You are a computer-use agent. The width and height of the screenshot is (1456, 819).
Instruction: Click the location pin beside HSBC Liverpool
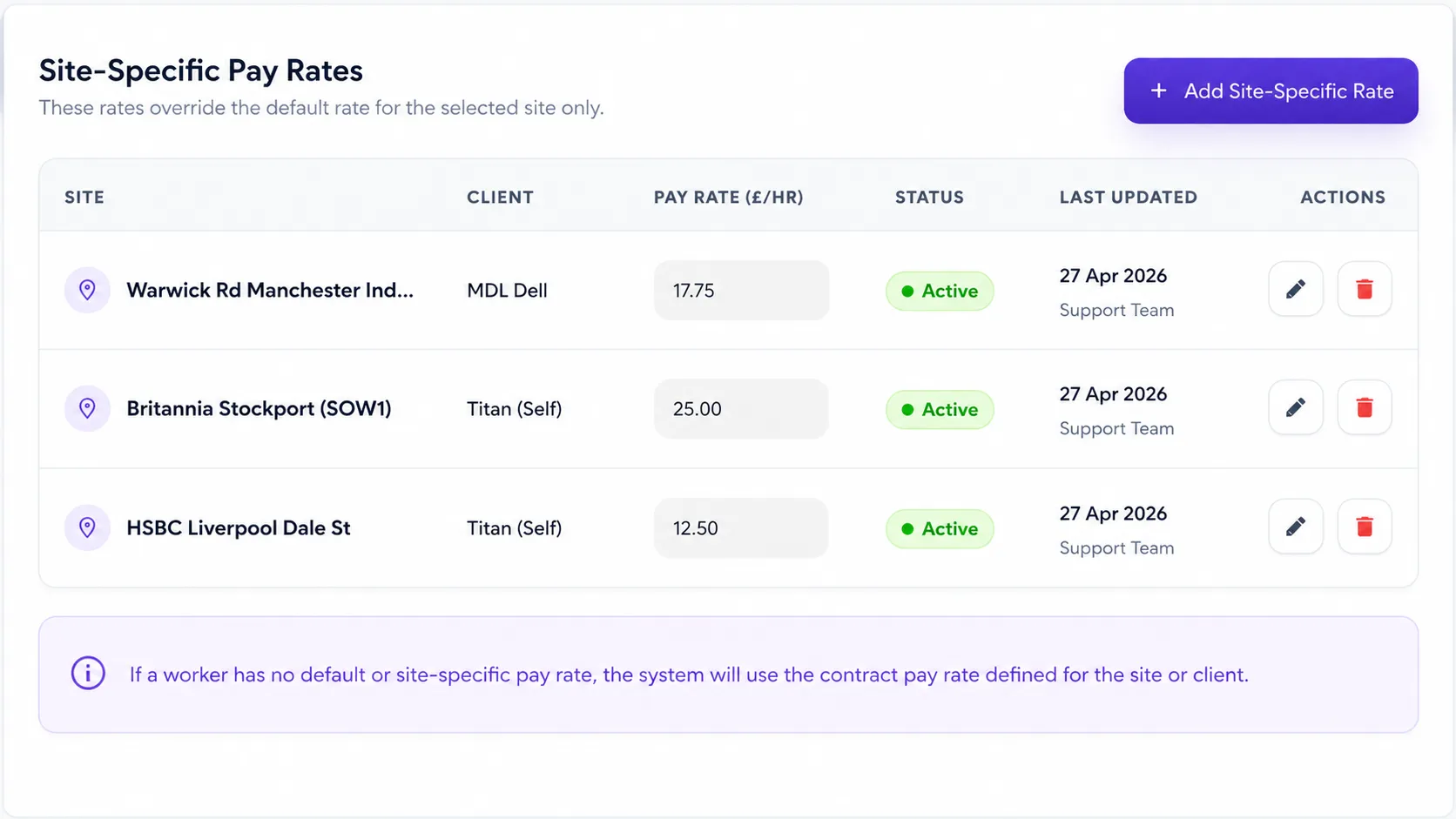point(87,527)
